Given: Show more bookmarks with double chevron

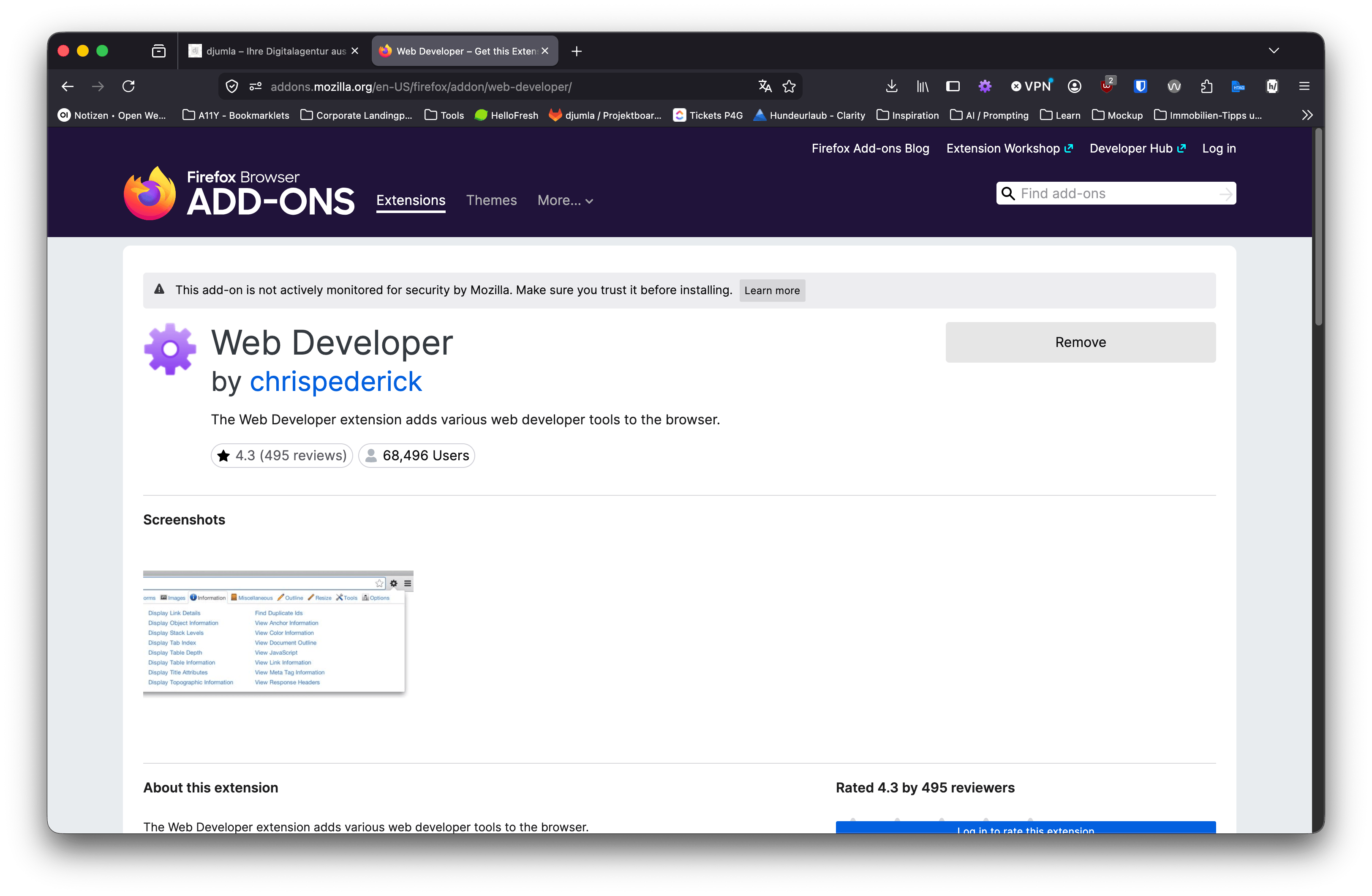Looking at the screenshot, I should point(1307,115).
